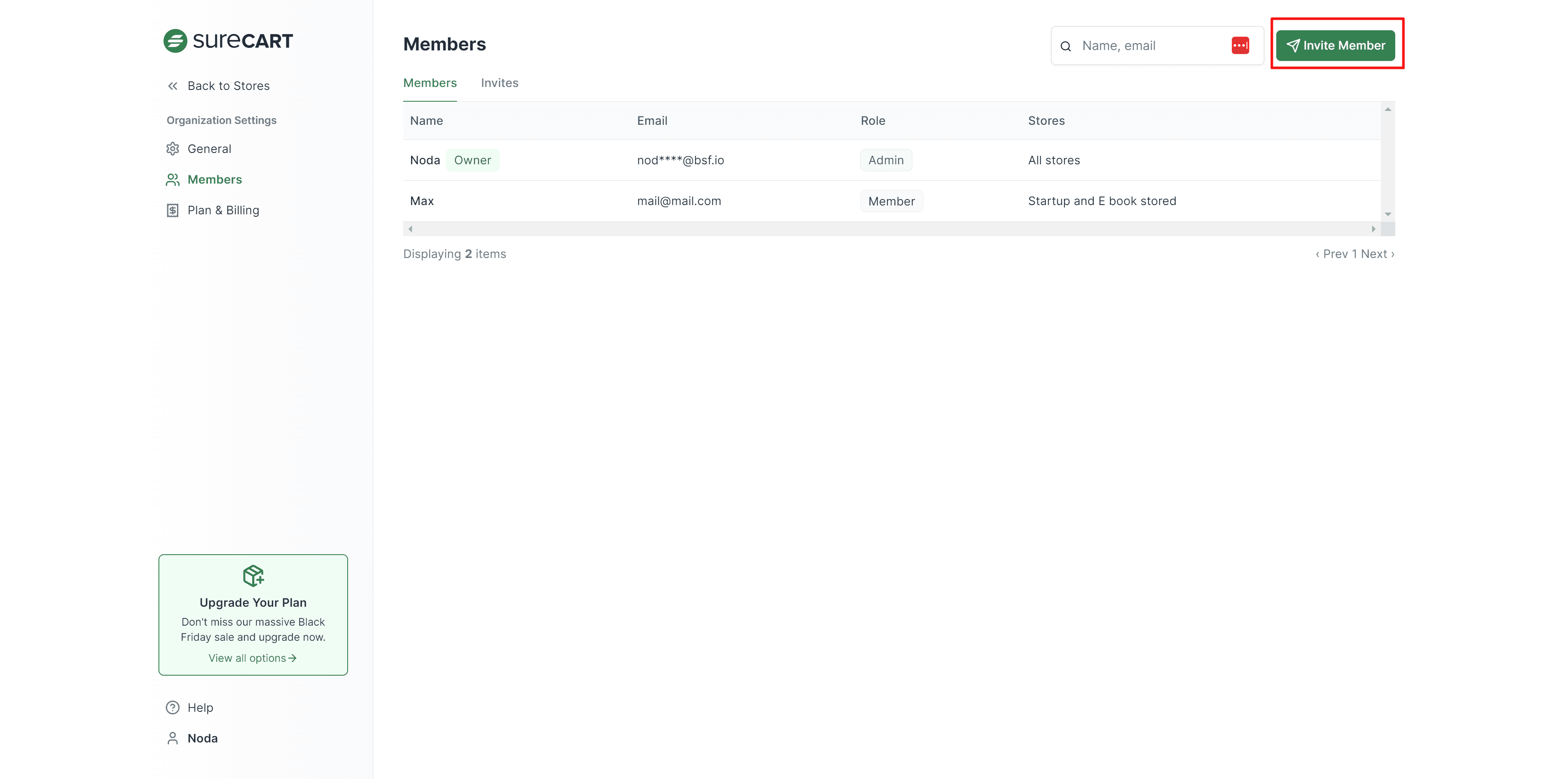Click the table's scroll down arrow

tap(1388, 214)
